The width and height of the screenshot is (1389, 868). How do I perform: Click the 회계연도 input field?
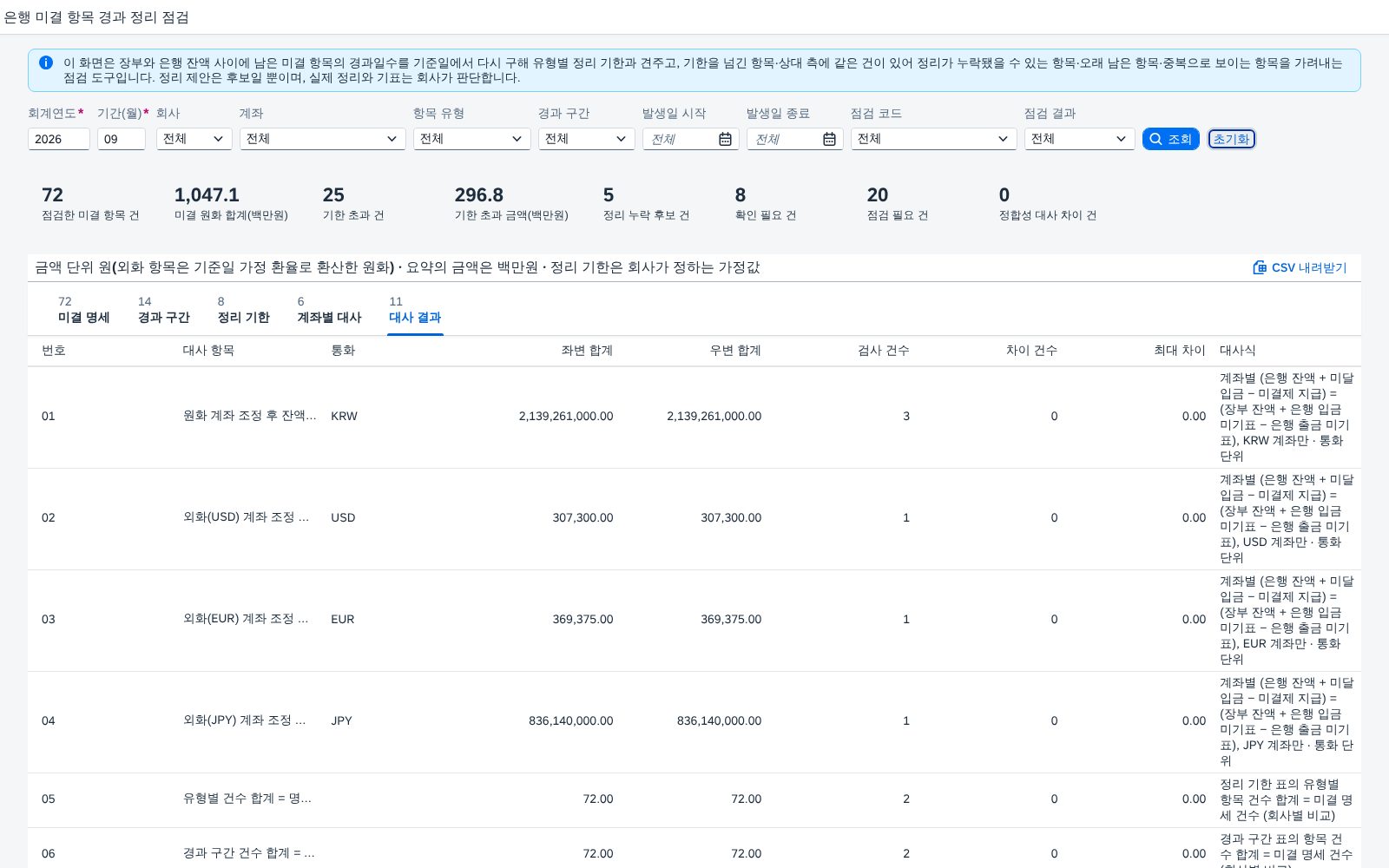(59, 139)
